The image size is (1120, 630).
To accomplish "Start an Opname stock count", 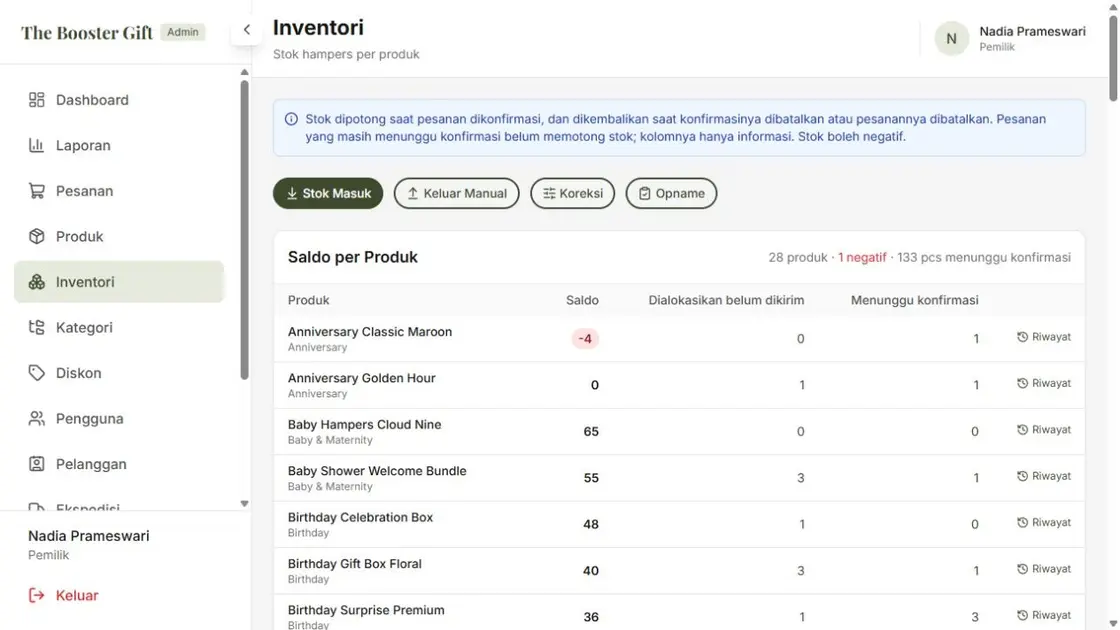I will pyautogui.click(x=671, y=194).
